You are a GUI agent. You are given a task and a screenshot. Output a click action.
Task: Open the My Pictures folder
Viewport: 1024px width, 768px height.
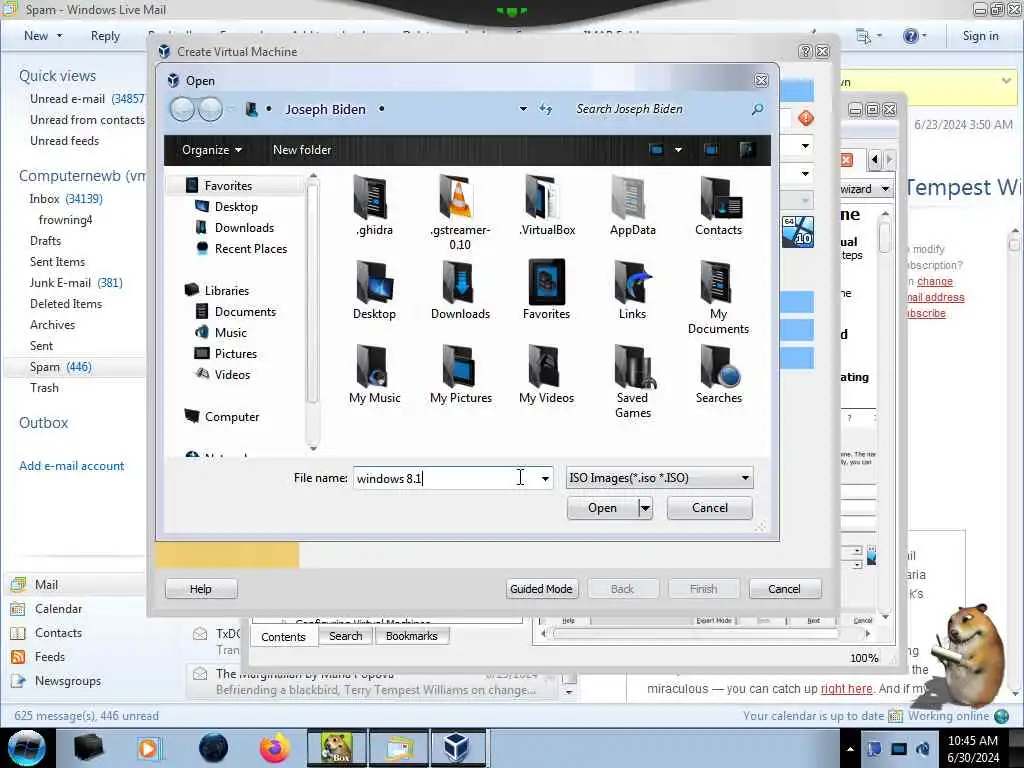coord(460,374)
